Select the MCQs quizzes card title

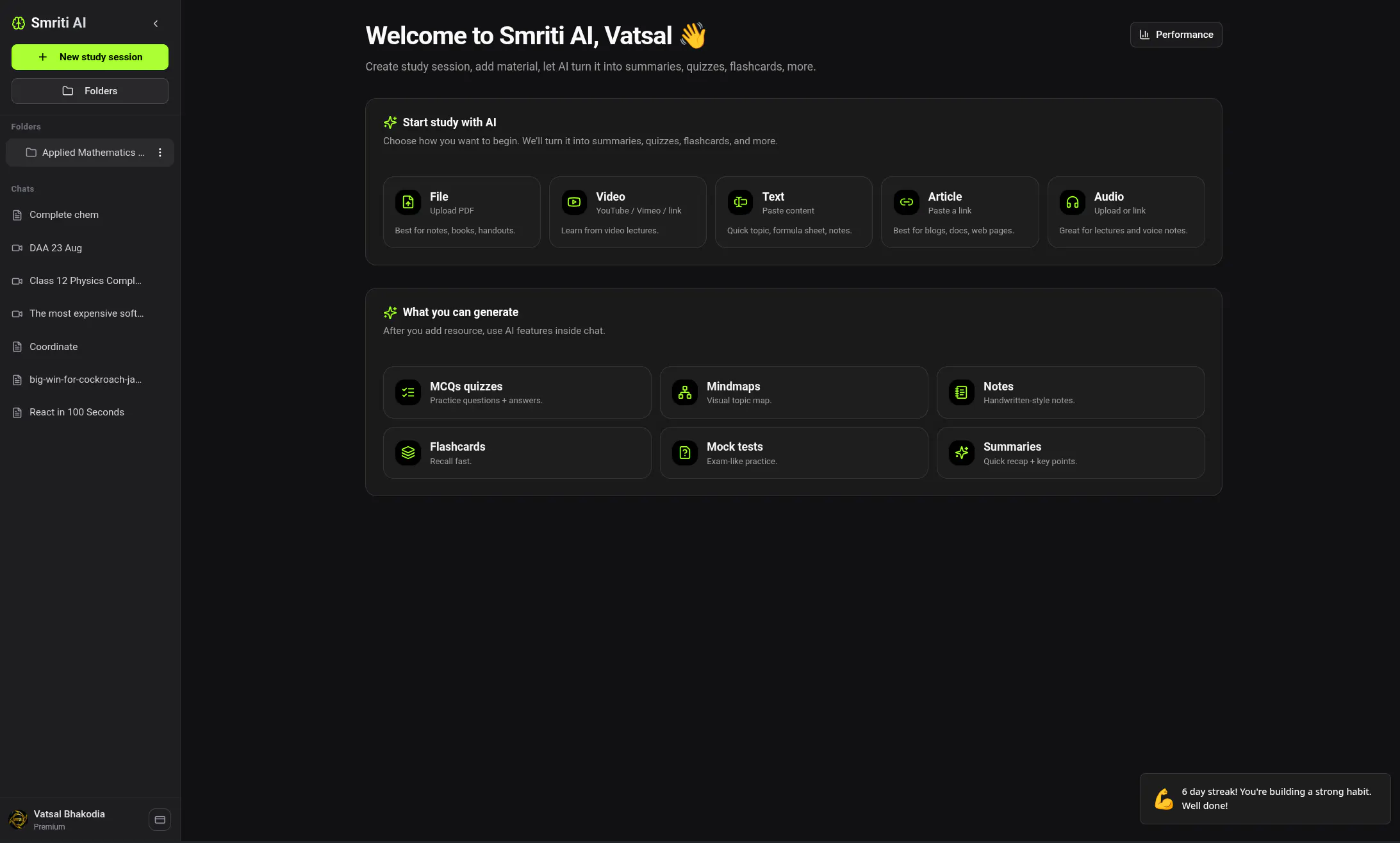[466, 387]
